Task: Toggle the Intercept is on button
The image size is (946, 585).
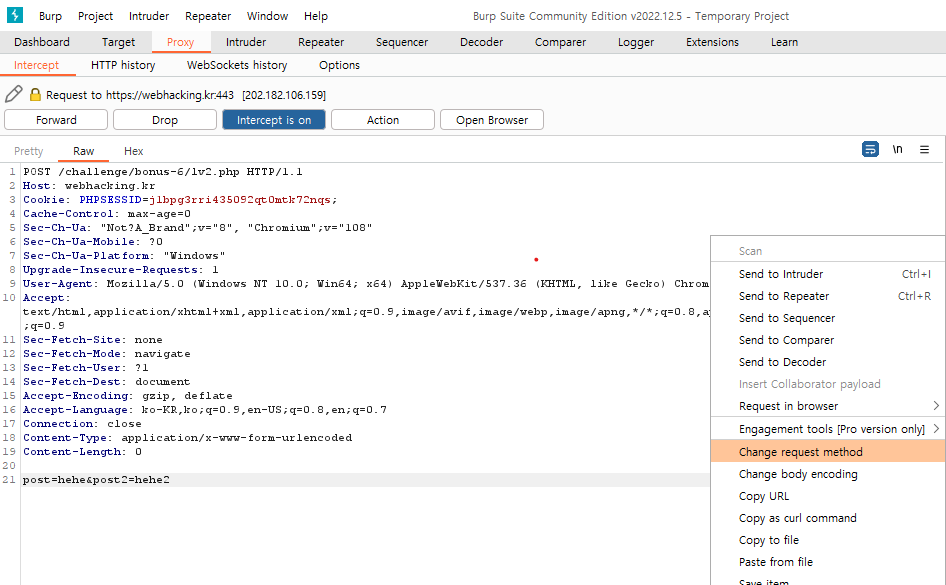Action: [x=274, y=120]
